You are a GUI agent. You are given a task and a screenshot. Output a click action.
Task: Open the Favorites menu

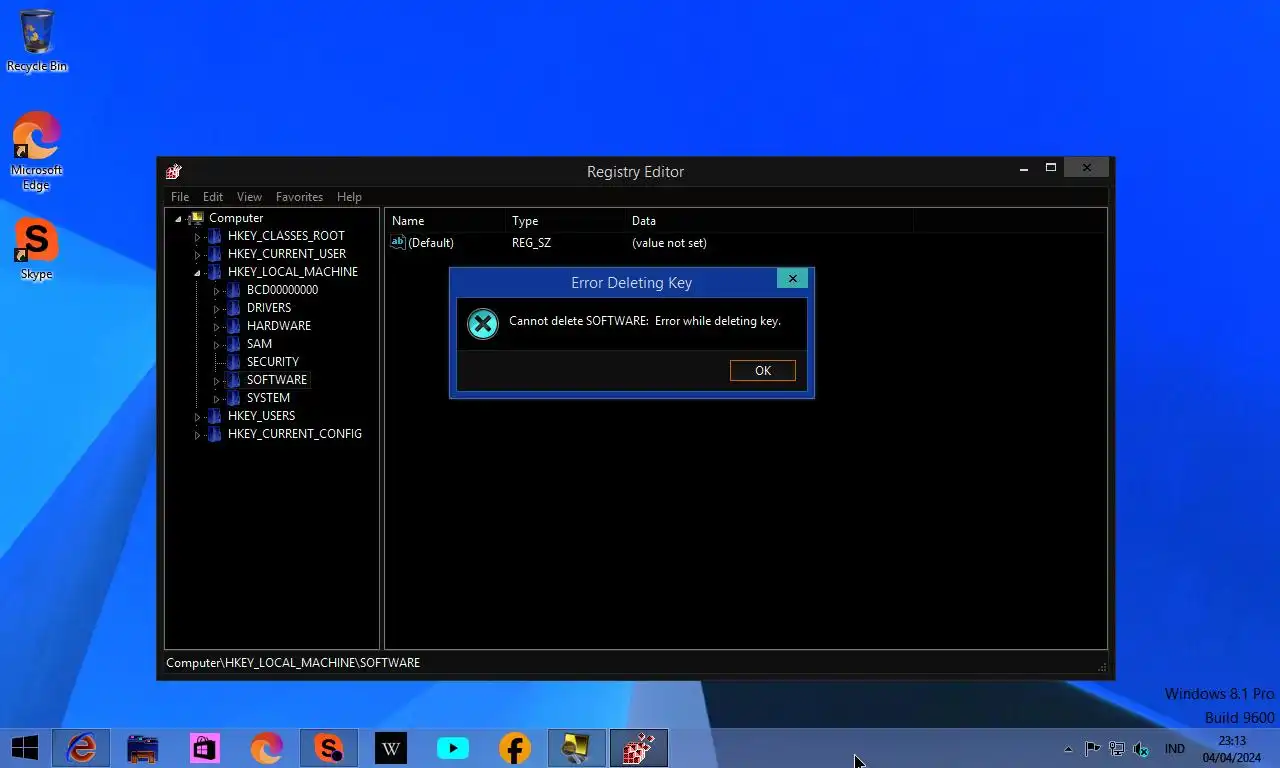click(x=299, y=197)
